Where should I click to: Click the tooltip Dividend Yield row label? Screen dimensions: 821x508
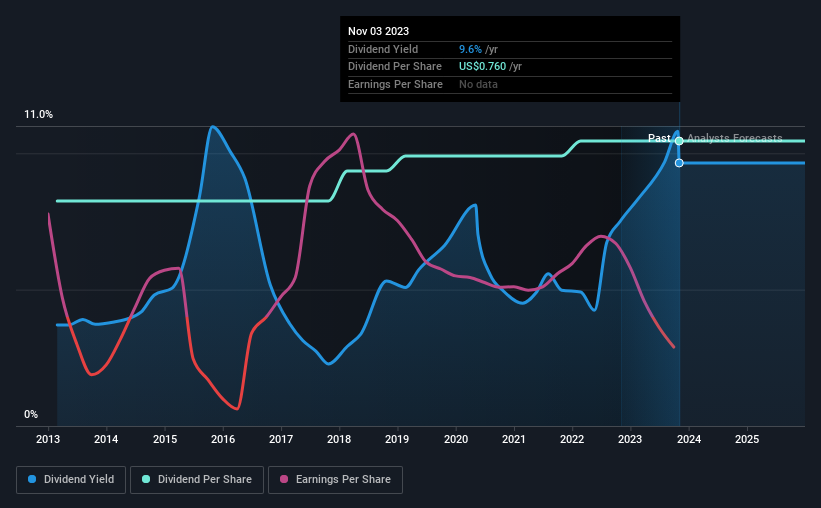(x=383, y=49)
